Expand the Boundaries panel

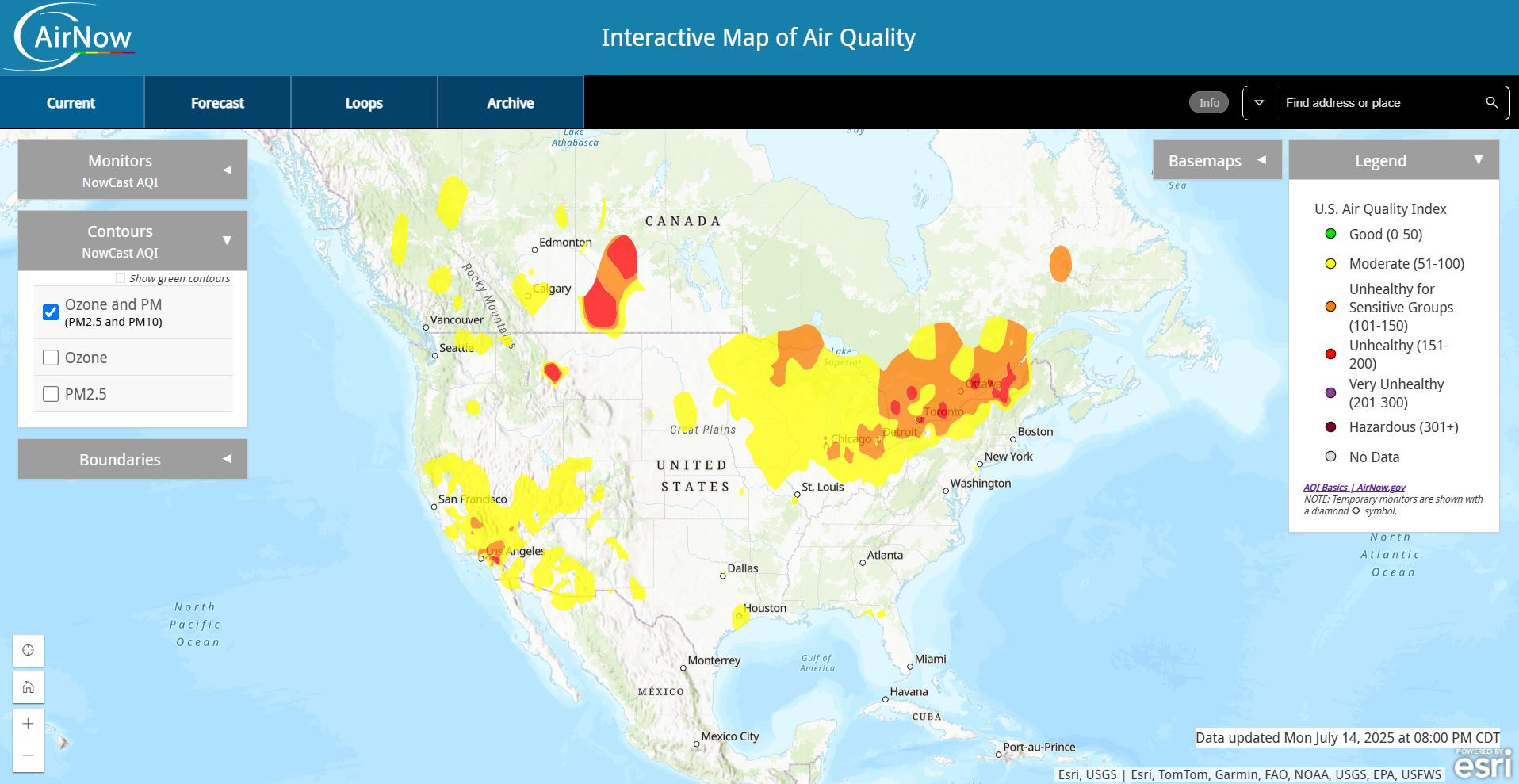click(132, 459)
